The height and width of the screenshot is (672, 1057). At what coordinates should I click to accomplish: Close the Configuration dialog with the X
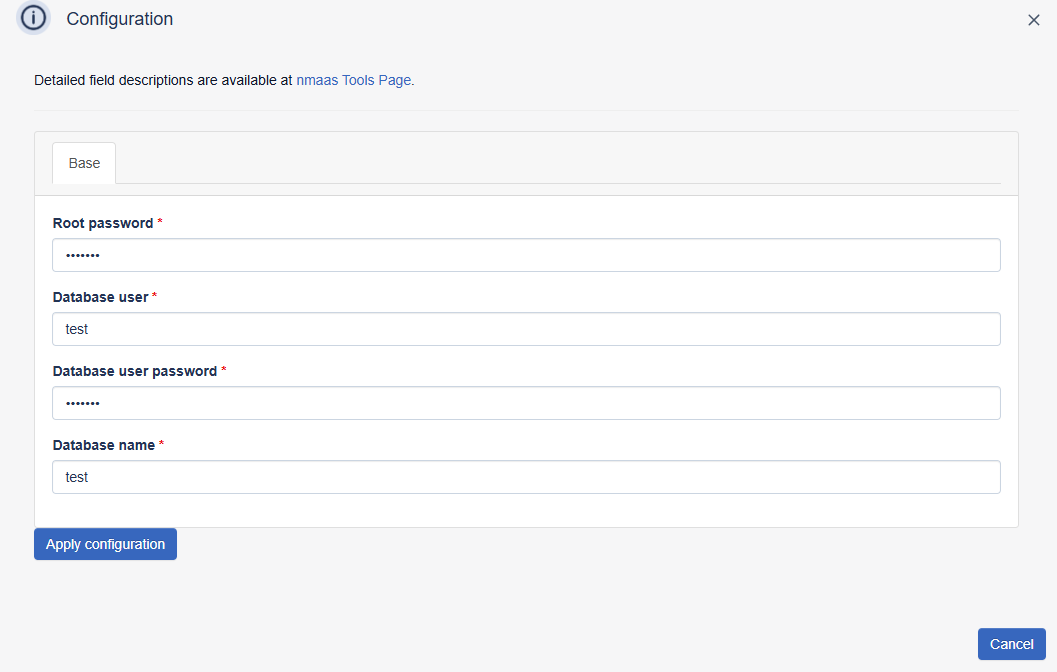[1034, 19]
